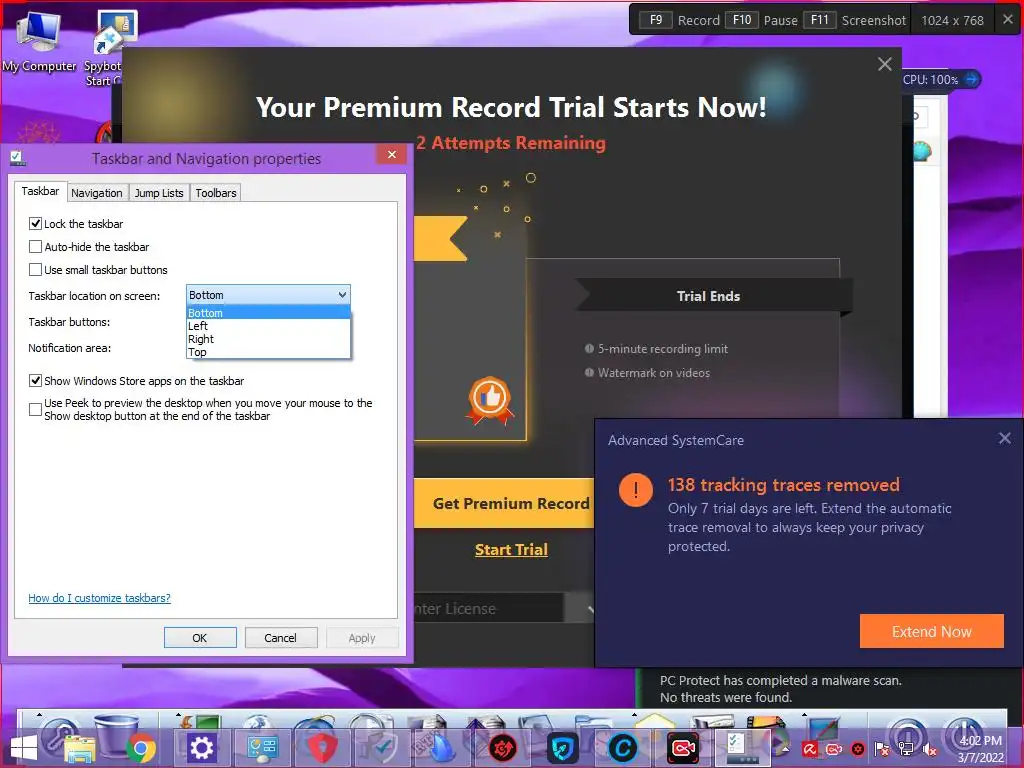Close the recorder control bar
This screenshot has width=1024, height=768.
1008,20
